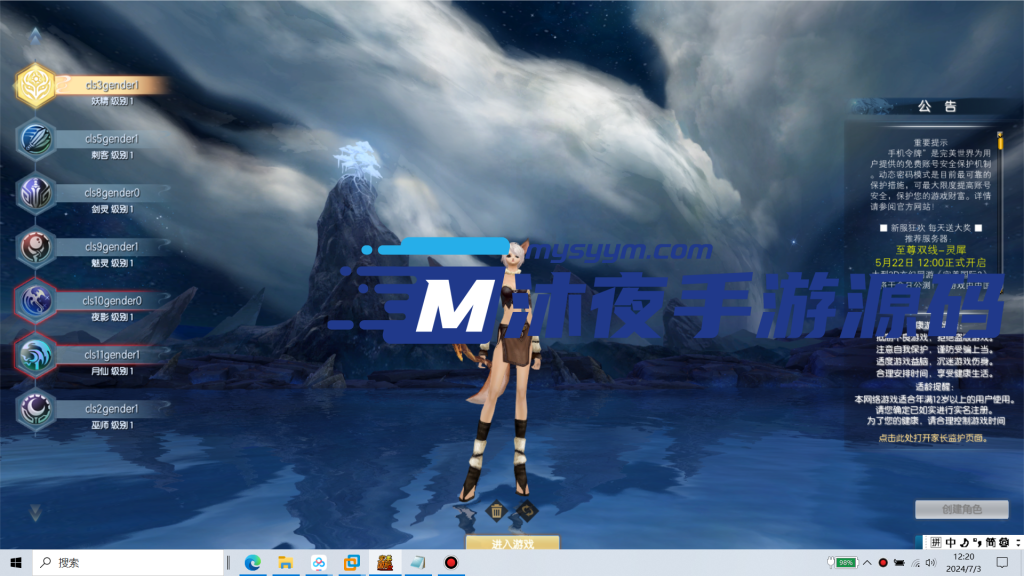
Task: Click the Windows taskbar search box
Action: point(130,563)
